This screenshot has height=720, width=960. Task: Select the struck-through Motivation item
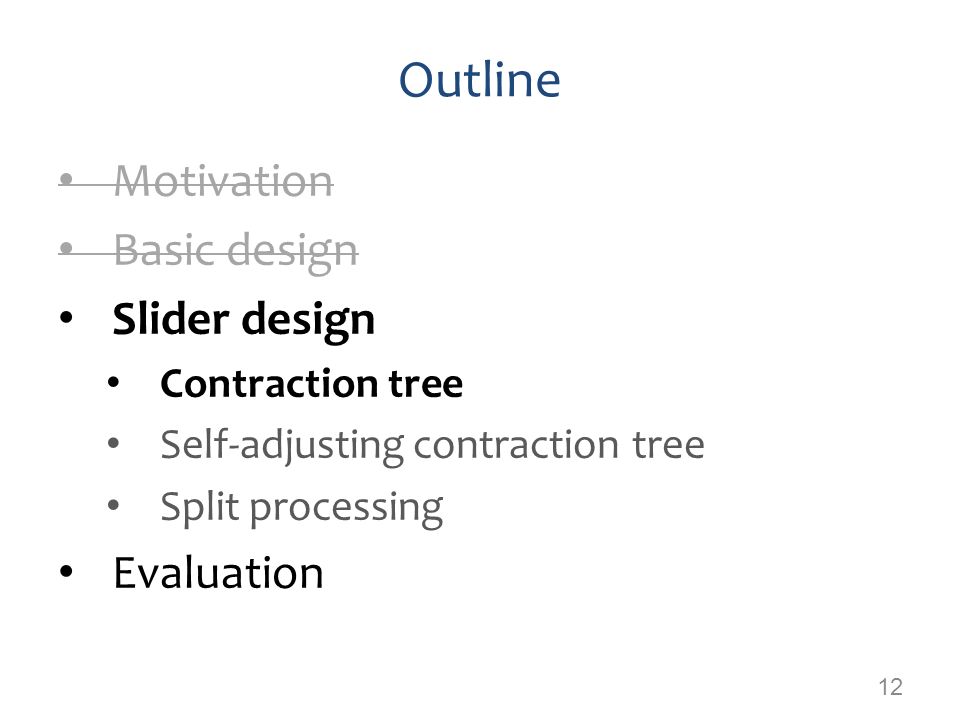pos(223,181)
